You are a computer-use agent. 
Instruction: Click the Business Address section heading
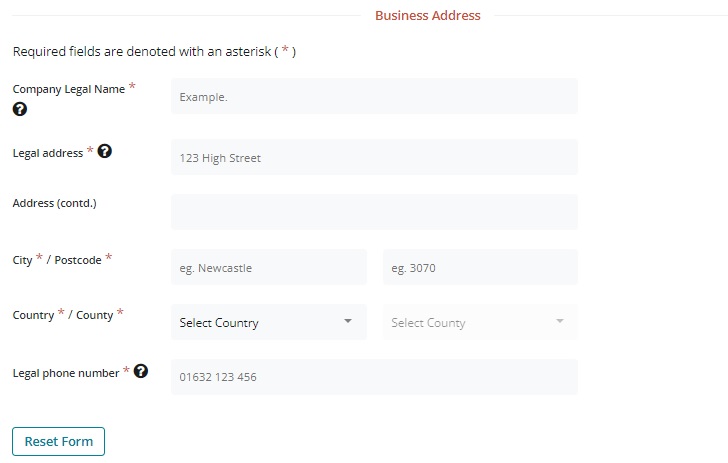pos(427,16)
